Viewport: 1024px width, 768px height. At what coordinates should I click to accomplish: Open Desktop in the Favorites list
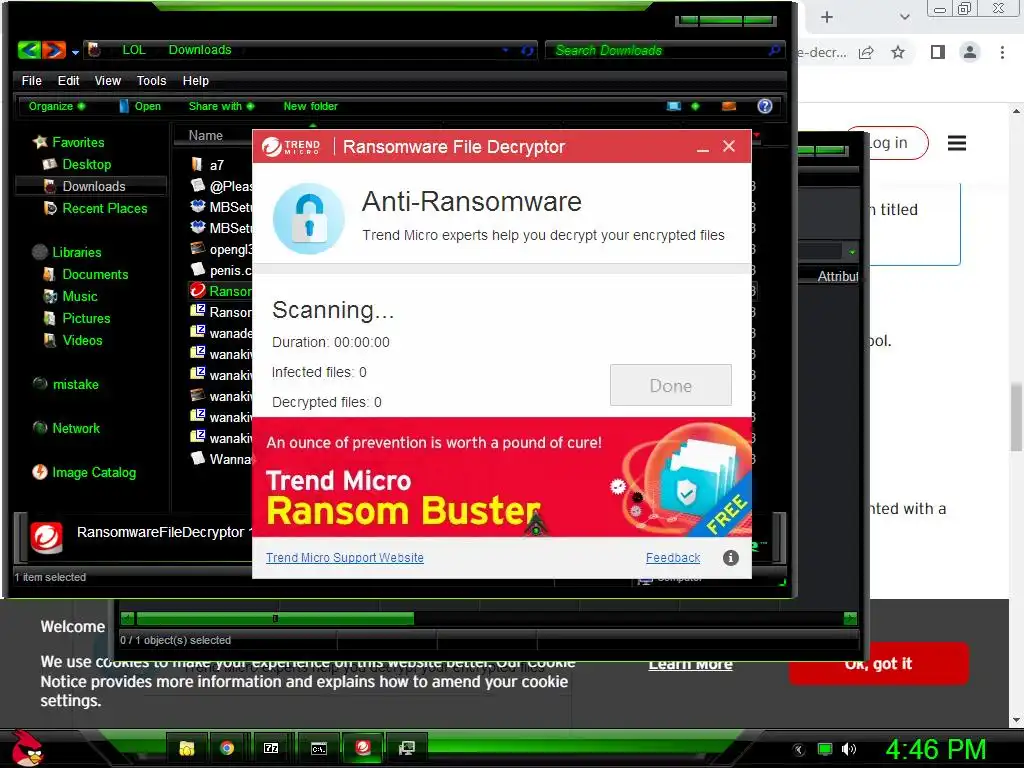[86, 165]
